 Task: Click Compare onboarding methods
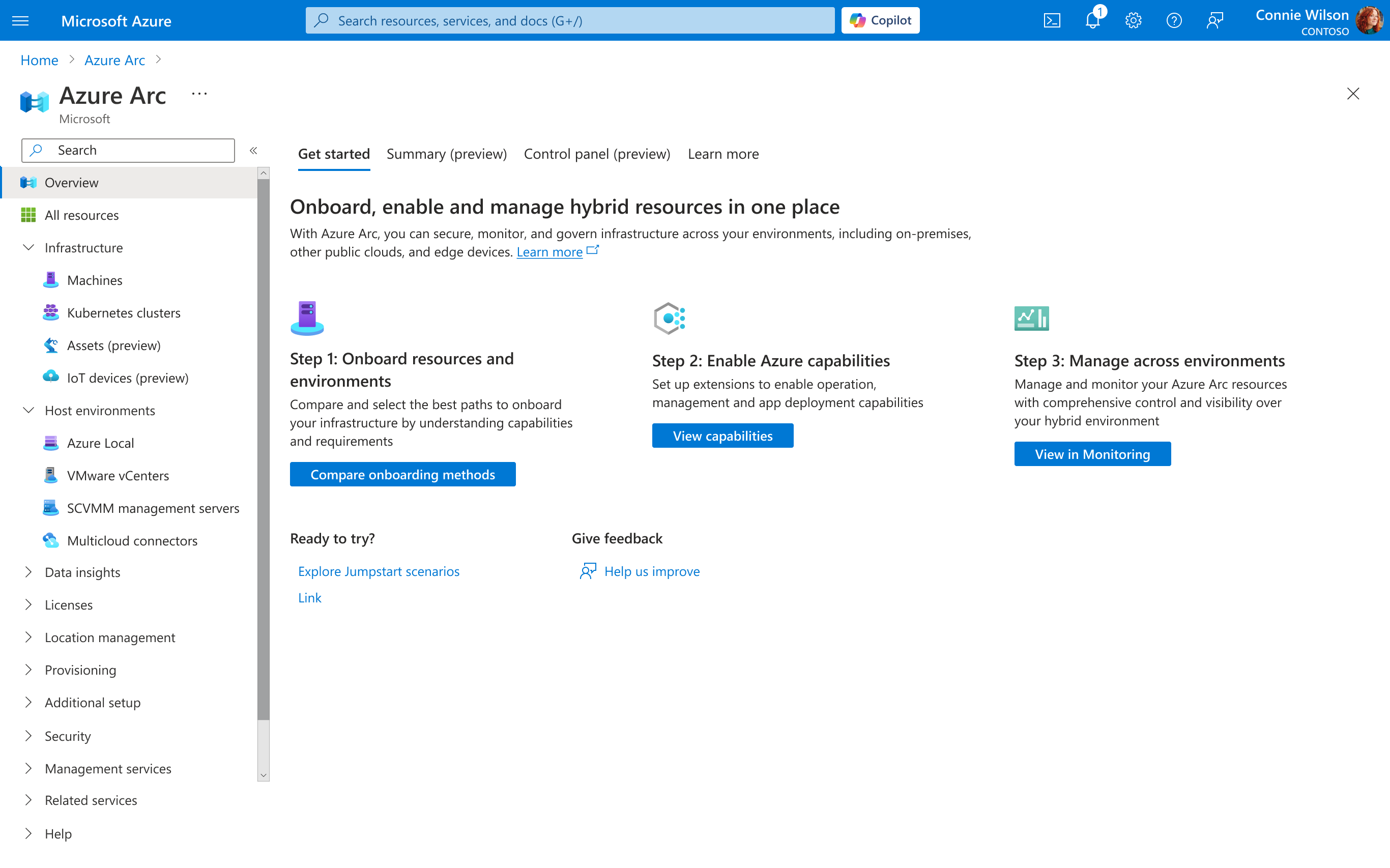point(402,474)
